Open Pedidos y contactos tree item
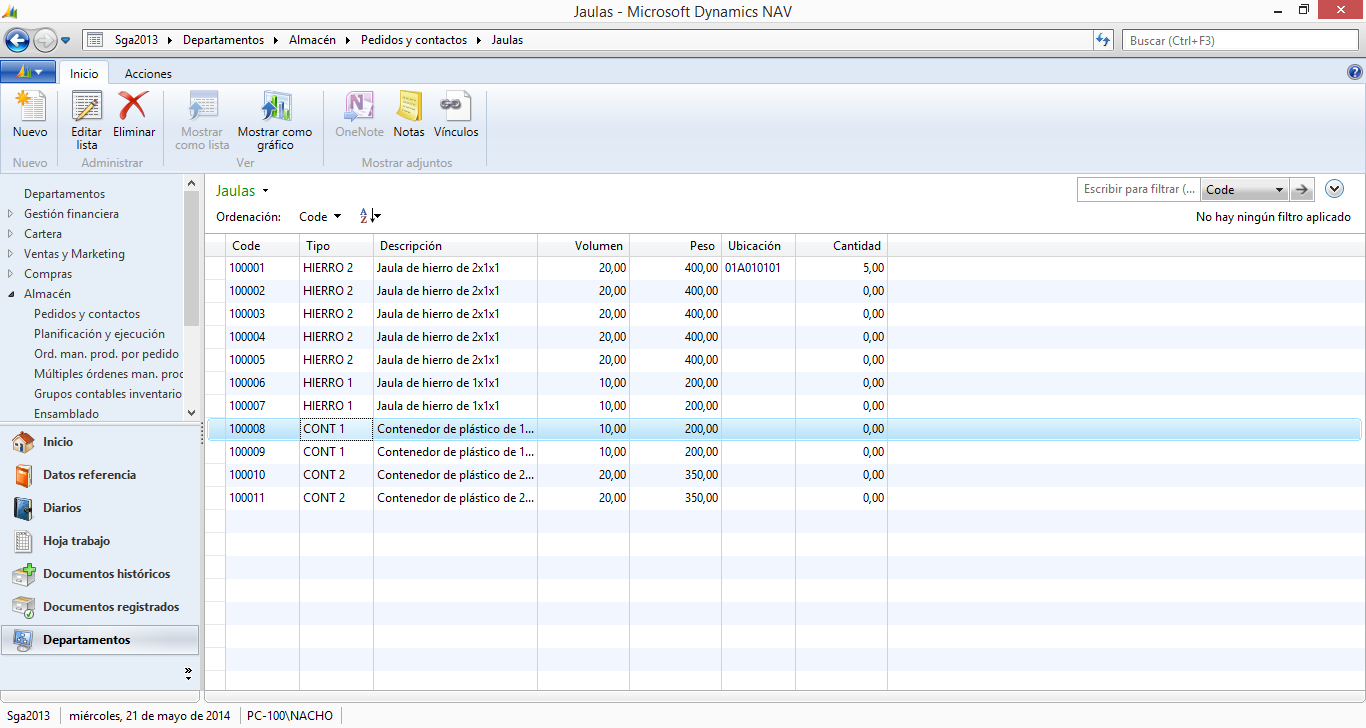 (87, 314)
